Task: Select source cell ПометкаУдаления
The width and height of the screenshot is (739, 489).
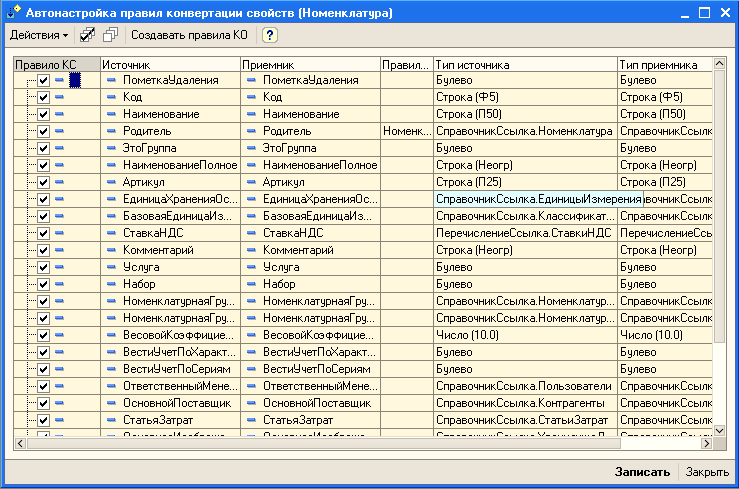Action: click(171, 80)
